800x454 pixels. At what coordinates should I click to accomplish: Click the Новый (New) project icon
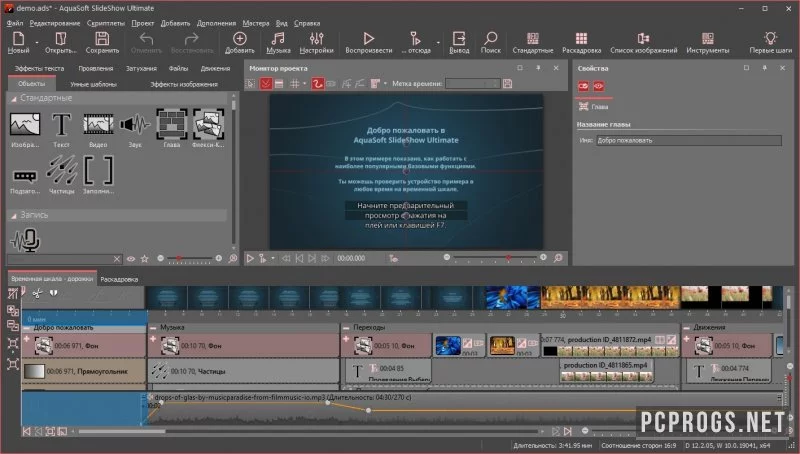coord(18,39)
